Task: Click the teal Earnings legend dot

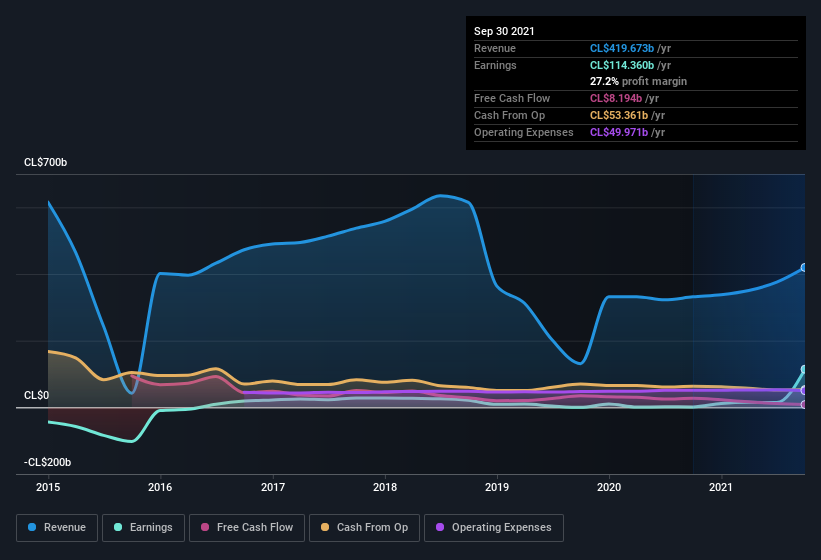Action: 118,527
